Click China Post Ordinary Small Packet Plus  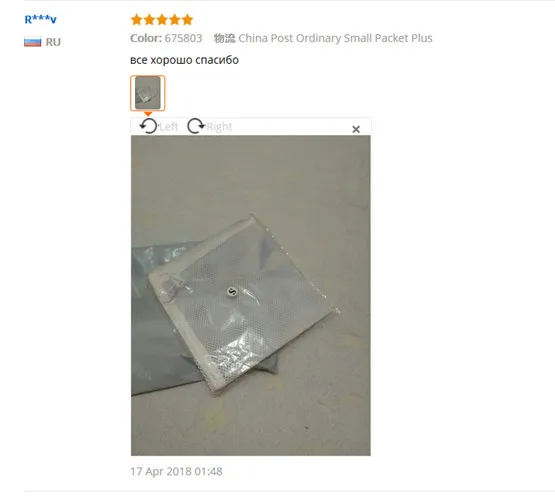tap(335, 38)
